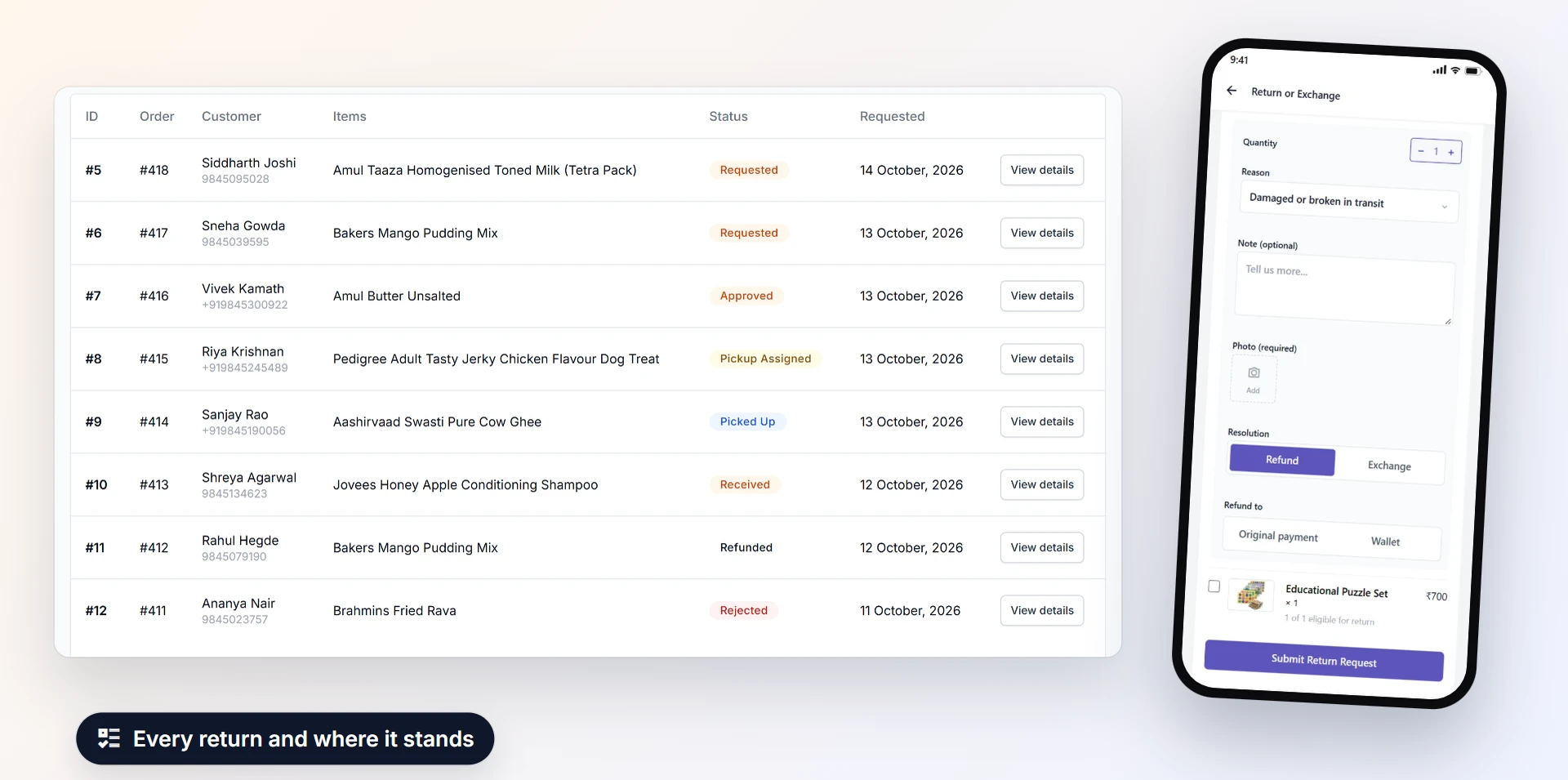View details for Sneha Gowda's return
Viewport: 1568px width, 780px height.
tap(1042, 233)
